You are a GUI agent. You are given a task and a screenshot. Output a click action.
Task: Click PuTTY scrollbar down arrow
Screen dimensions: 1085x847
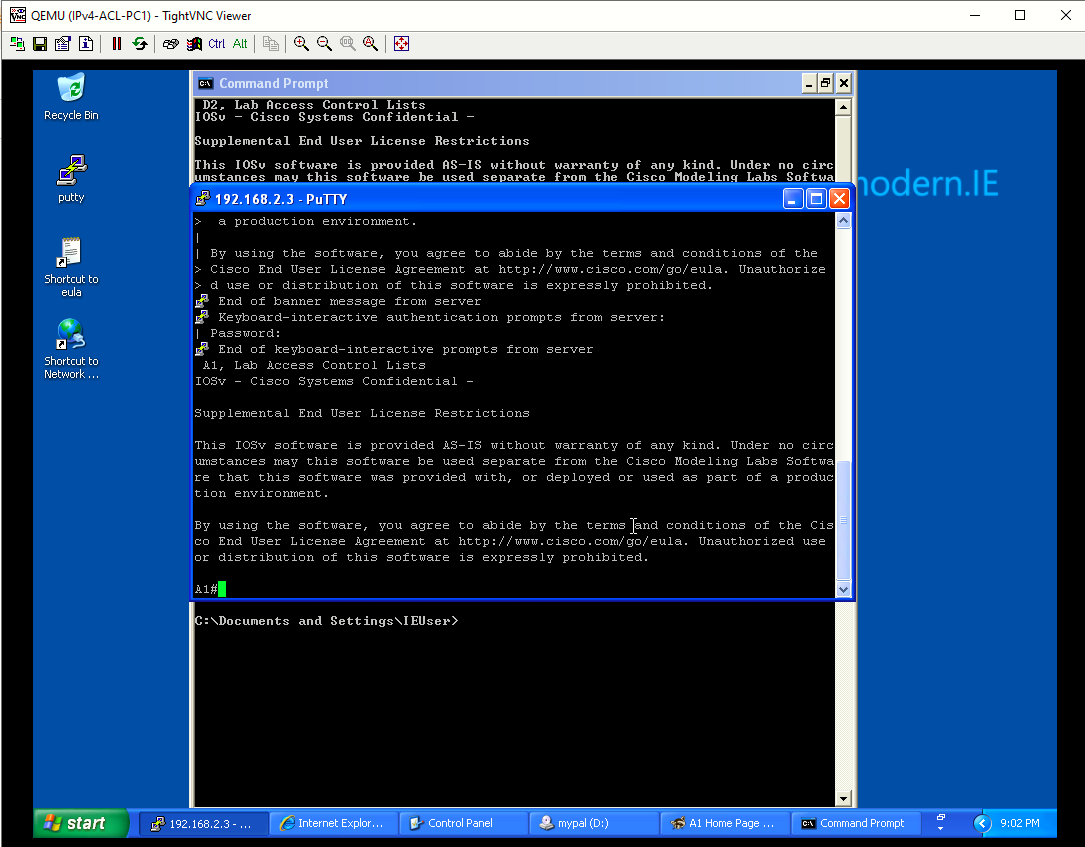point(843,590)
